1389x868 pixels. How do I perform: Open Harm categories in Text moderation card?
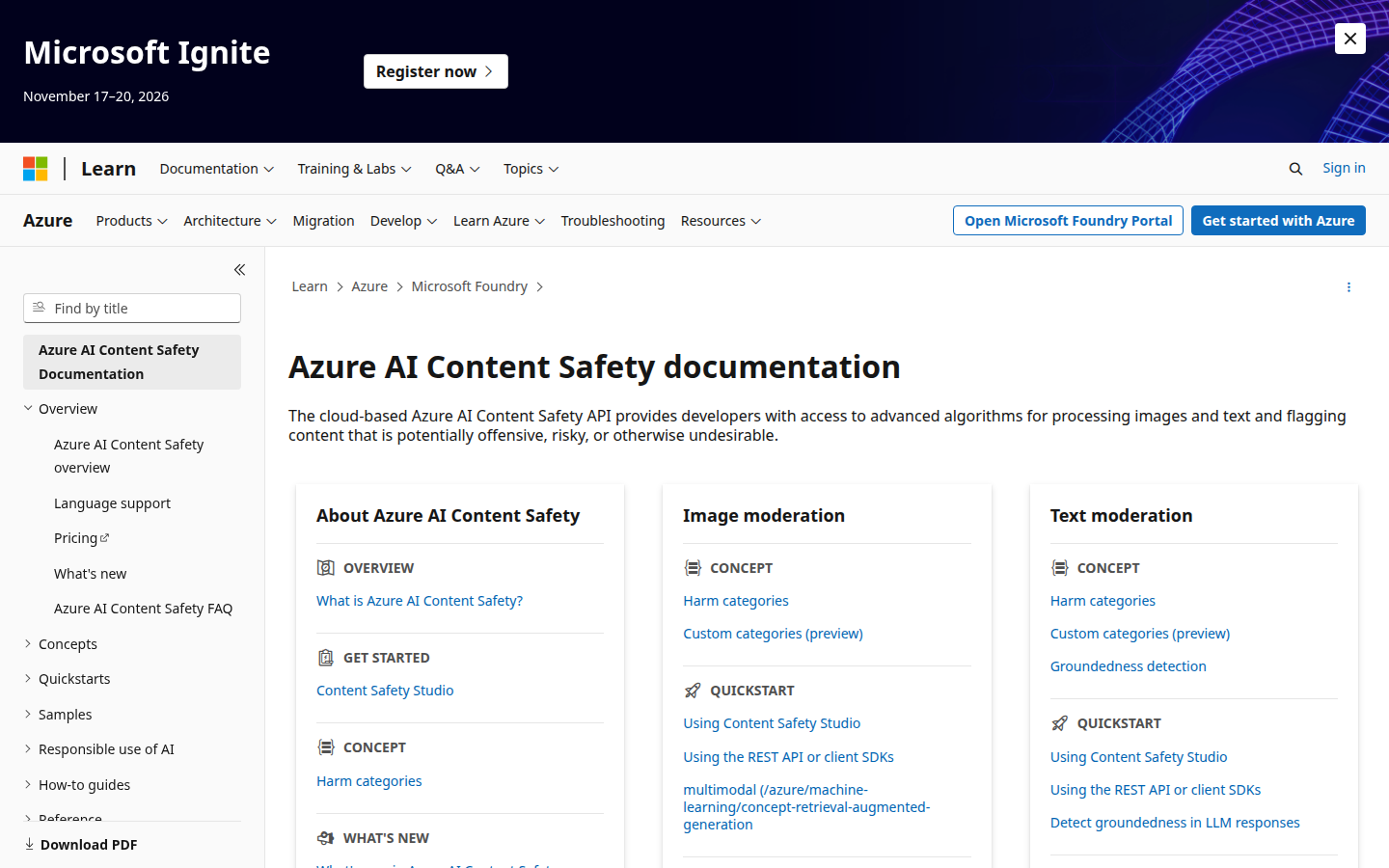(1103, 601)
